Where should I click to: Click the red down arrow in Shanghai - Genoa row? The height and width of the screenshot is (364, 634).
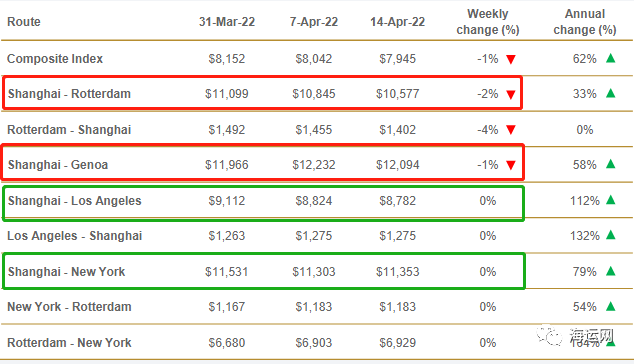[511, 165]
